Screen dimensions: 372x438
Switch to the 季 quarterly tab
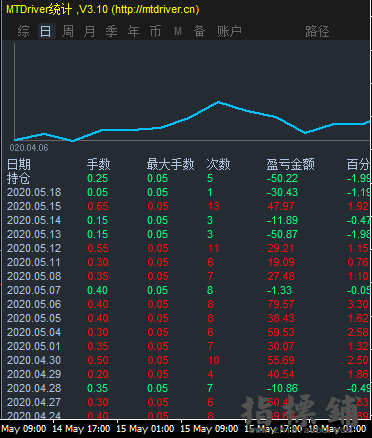click(x=111, y=31)
